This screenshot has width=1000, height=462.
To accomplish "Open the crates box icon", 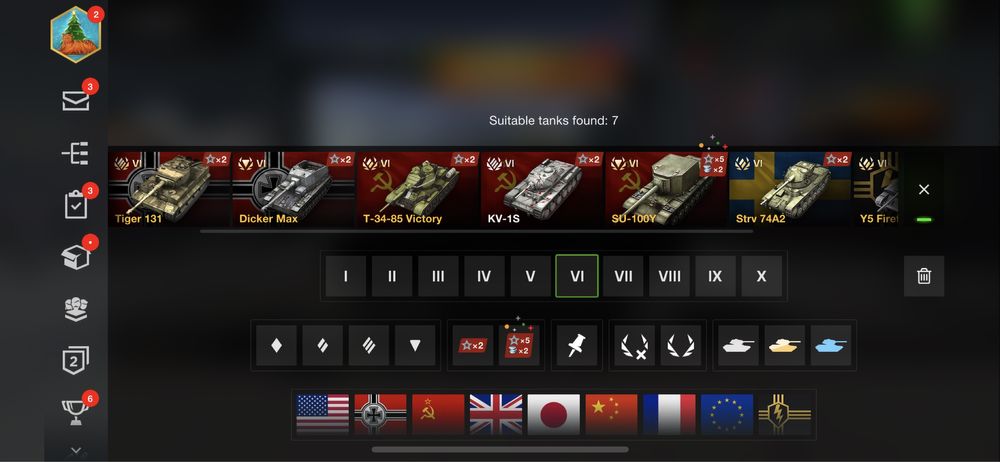I will pos(76,257).
